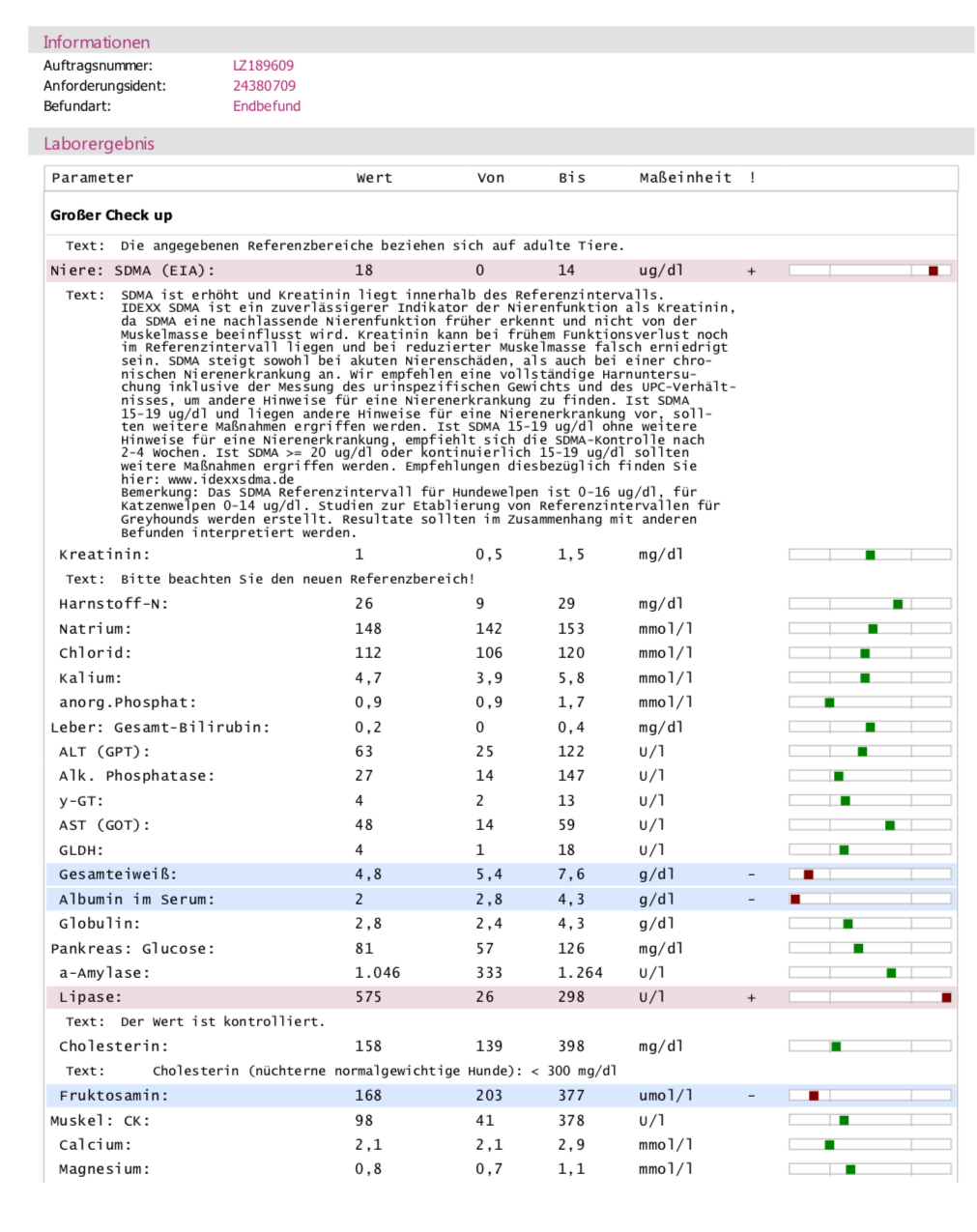Click the green marker on Harnstoff-N range bar
This screenshot has height=1232, width=977.
click(898, 604)
